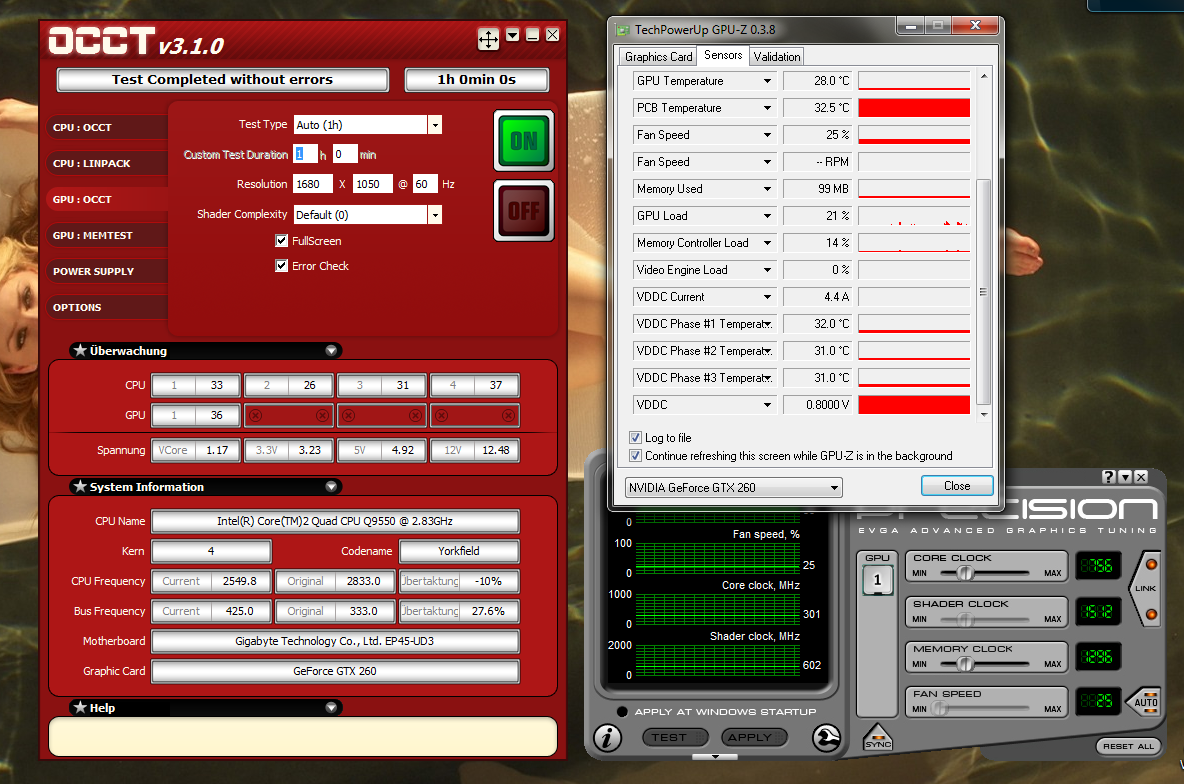This screenshot has width=1184, height=784.
Task: Open the GPU : MEMTEST tab
Action: point(109,235)
